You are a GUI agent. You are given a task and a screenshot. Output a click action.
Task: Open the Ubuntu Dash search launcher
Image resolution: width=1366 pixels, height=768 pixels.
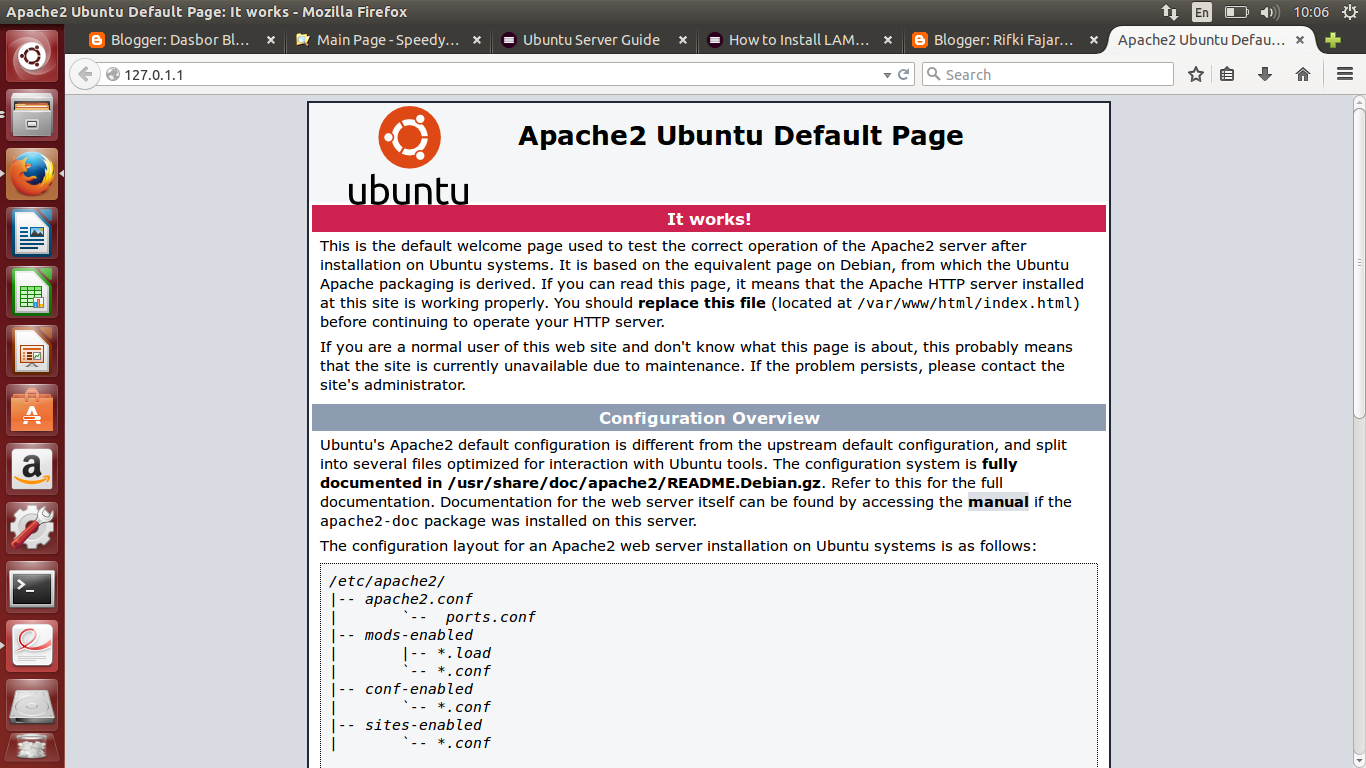[x=33, y=56]
